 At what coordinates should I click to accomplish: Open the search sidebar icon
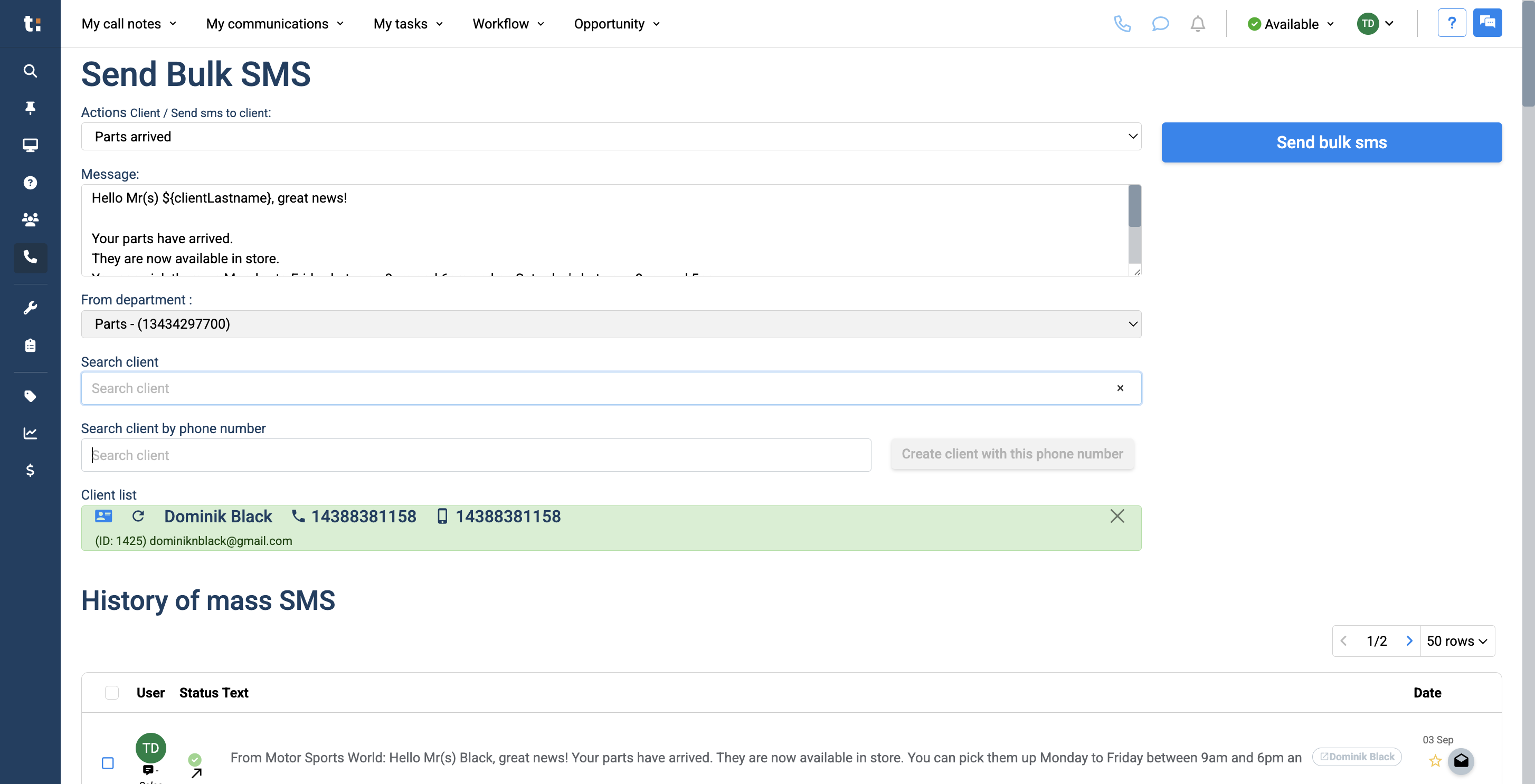tap(30, 71)
